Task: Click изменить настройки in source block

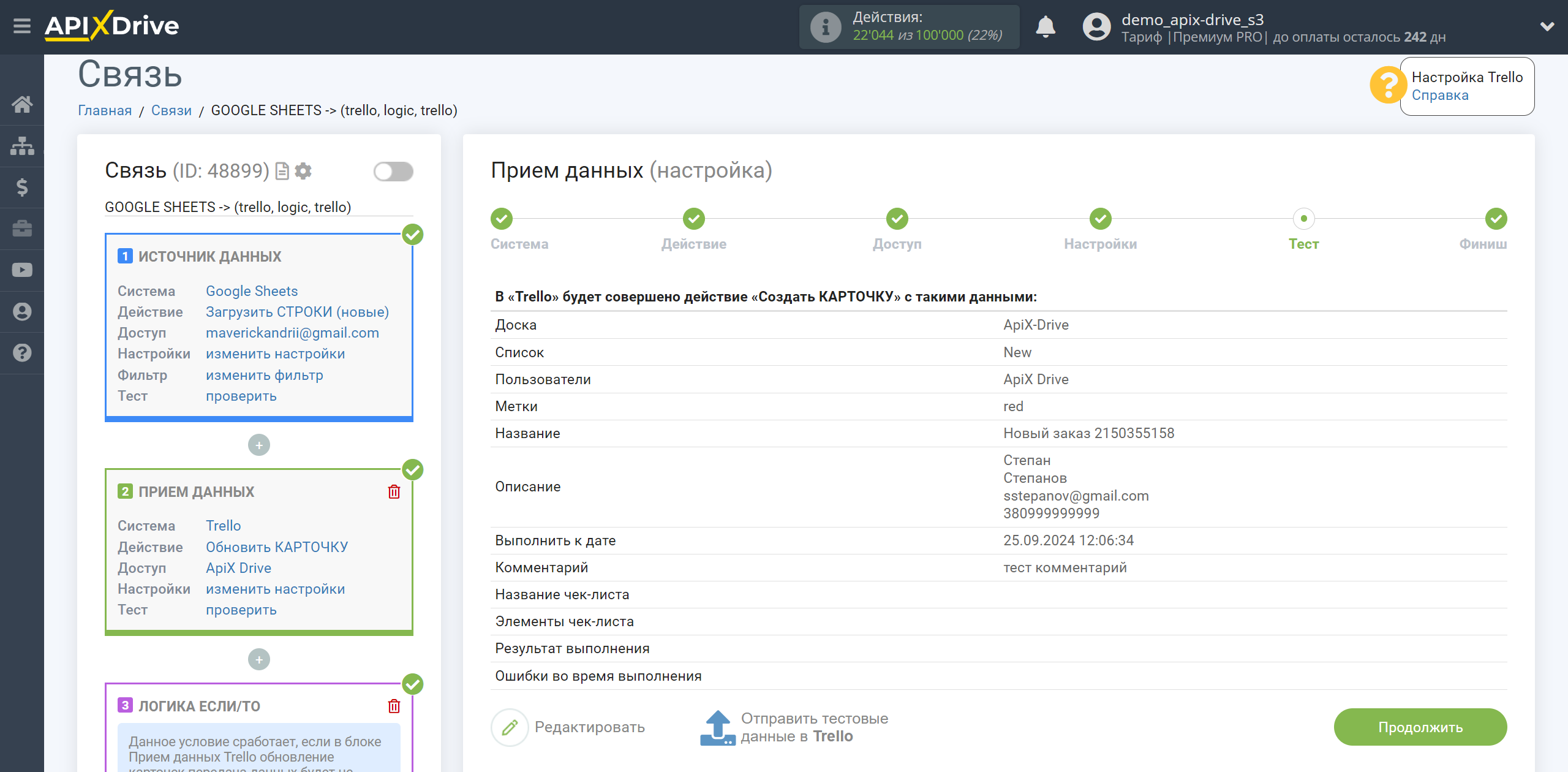Action: click(x=276, y=354)
